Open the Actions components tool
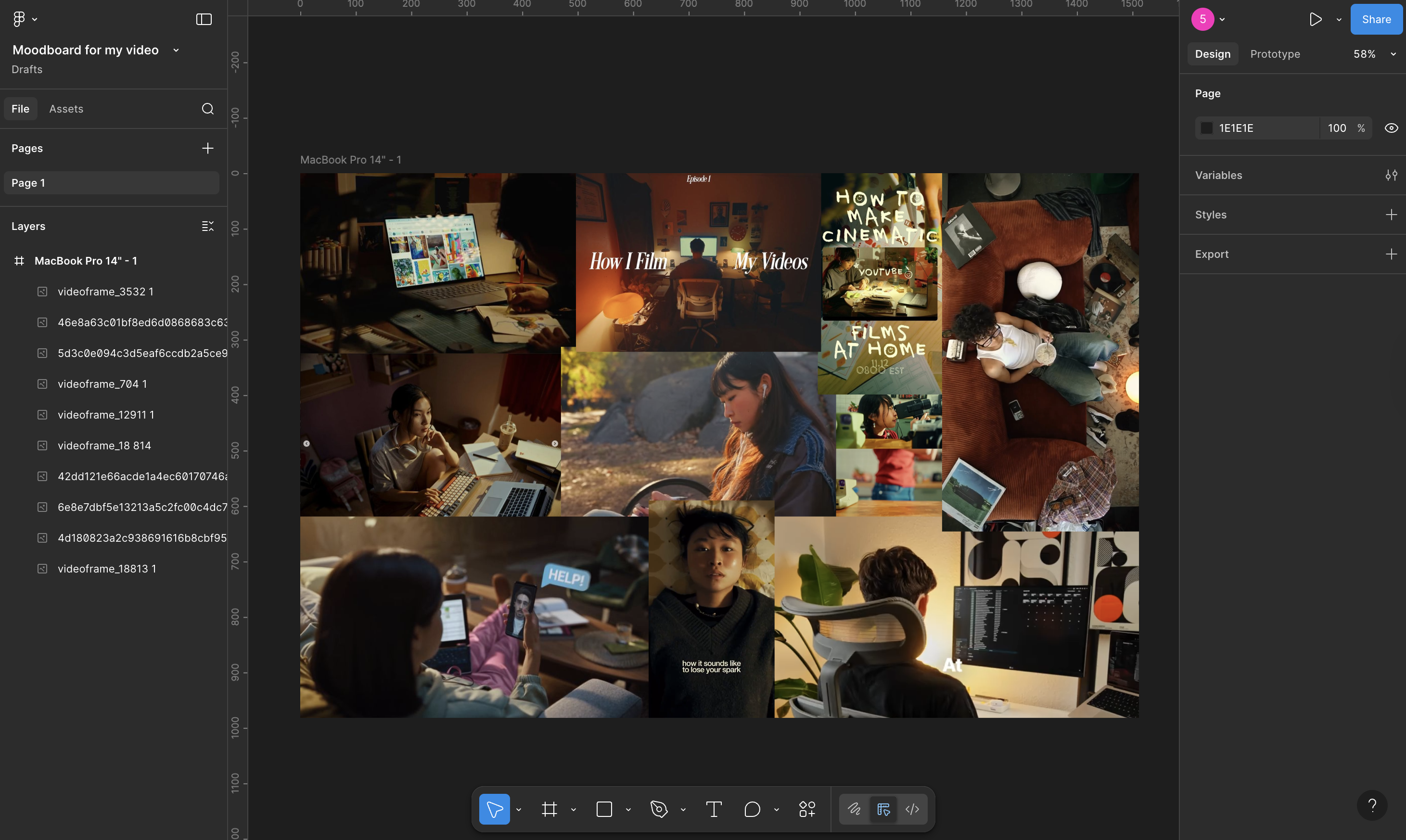1406x840 pixels. click(807, 809)
